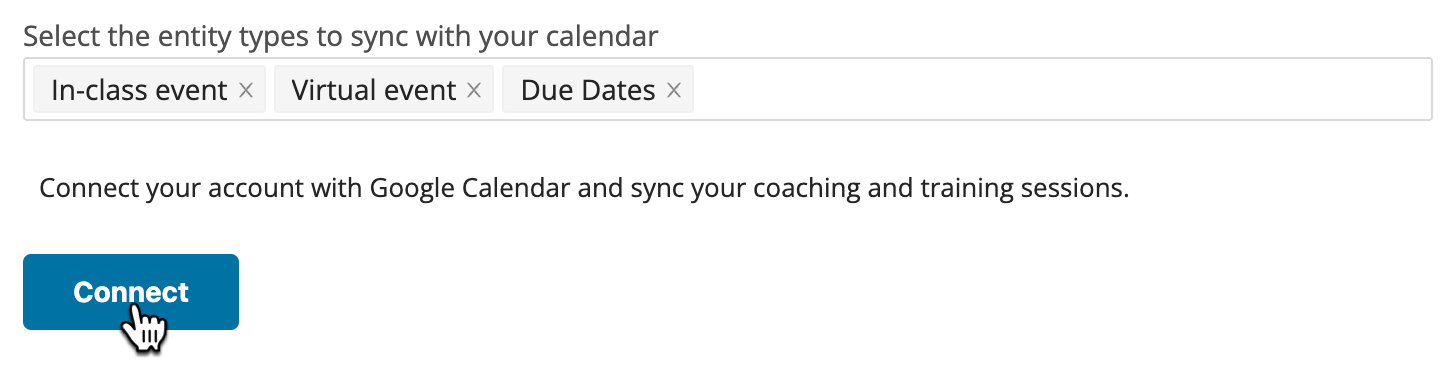Screen dimensions: 1444x378
Task: Click the blue Connect button's white text
Action: 131,292
